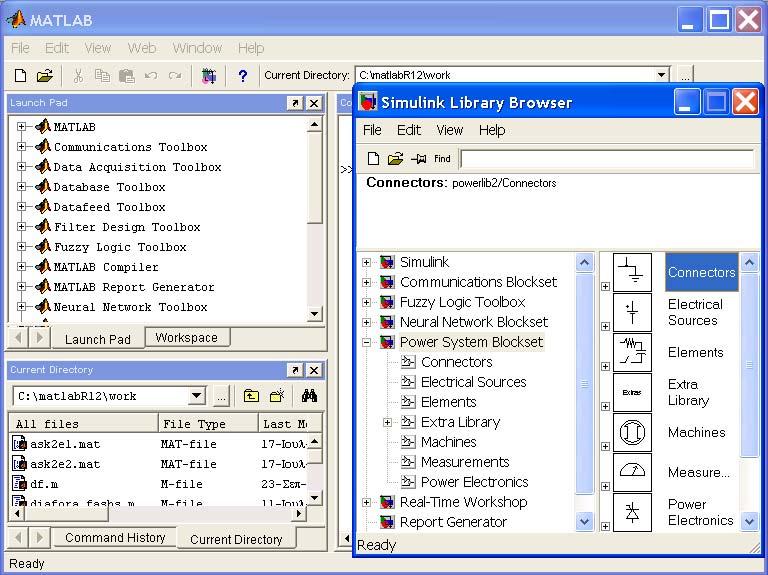Viewport: 768px width, 575px height.
Task: Redo icon in MATLAB toolbar
Action: (175, 76)
